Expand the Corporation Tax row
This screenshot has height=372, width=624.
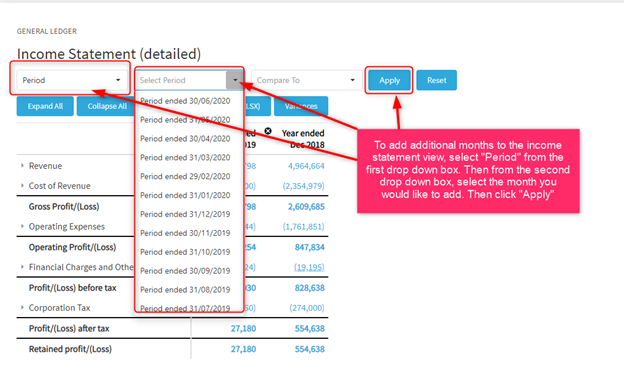point(22,308)
